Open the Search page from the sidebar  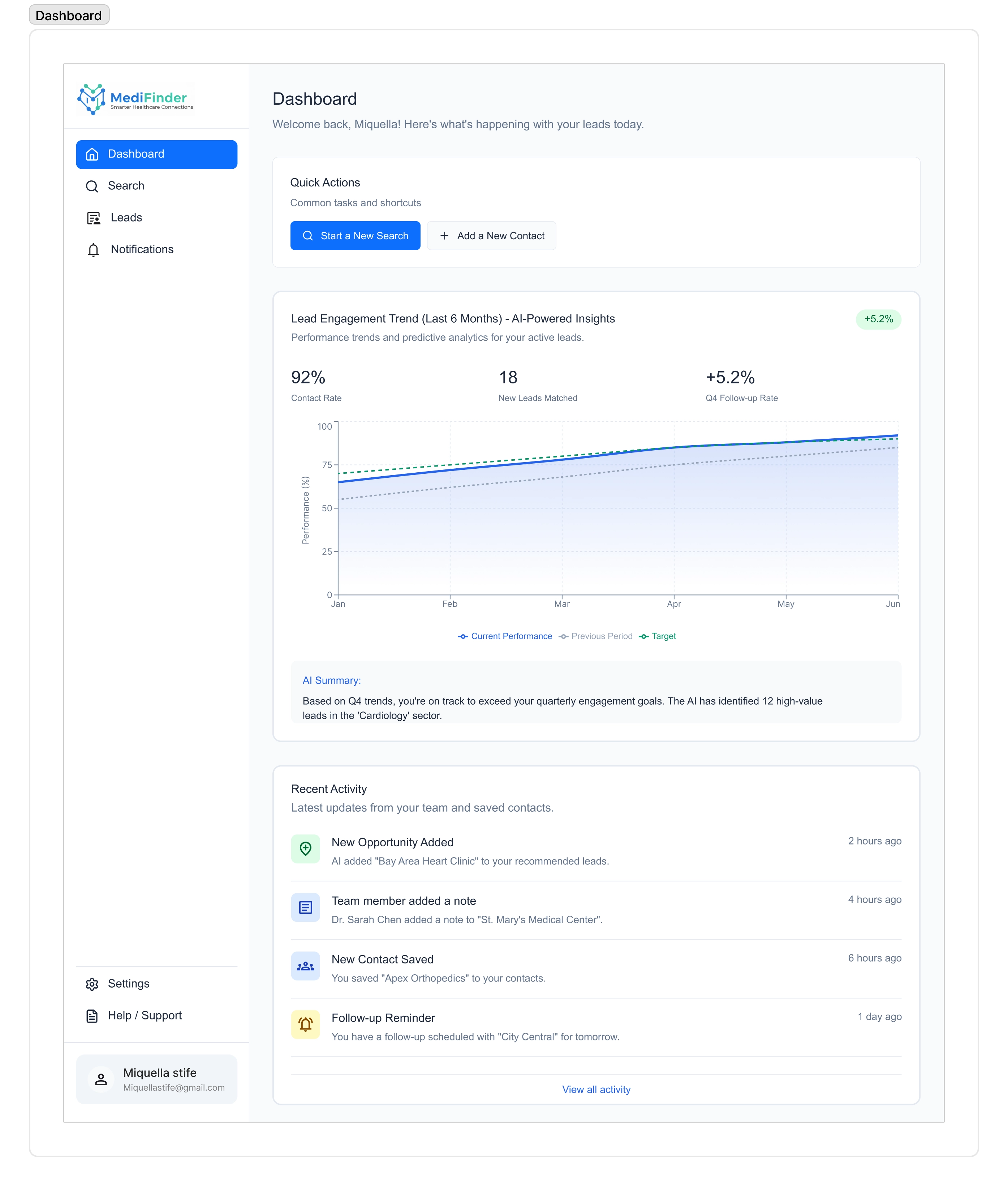pyautogui.click(x=126, y=186)
